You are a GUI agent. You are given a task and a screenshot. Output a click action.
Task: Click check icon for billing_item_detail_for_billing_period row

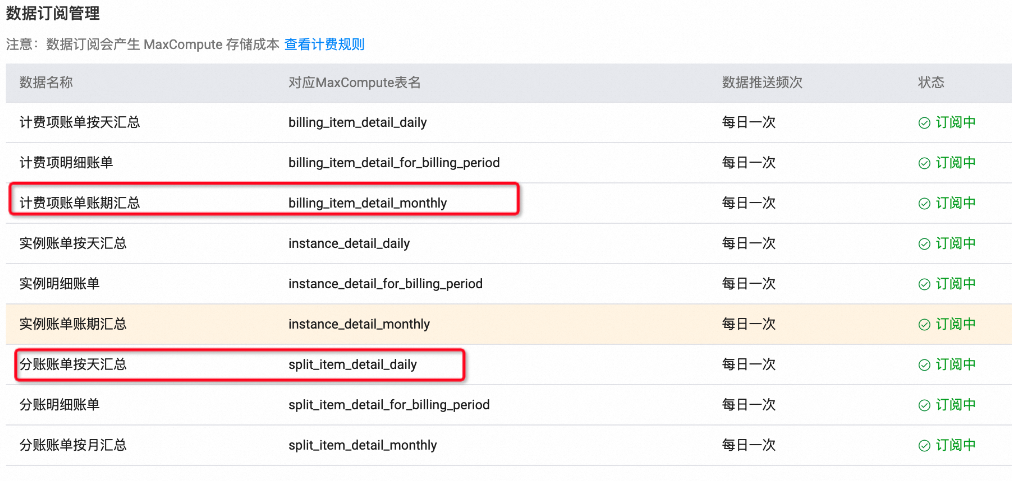point(924,162)
